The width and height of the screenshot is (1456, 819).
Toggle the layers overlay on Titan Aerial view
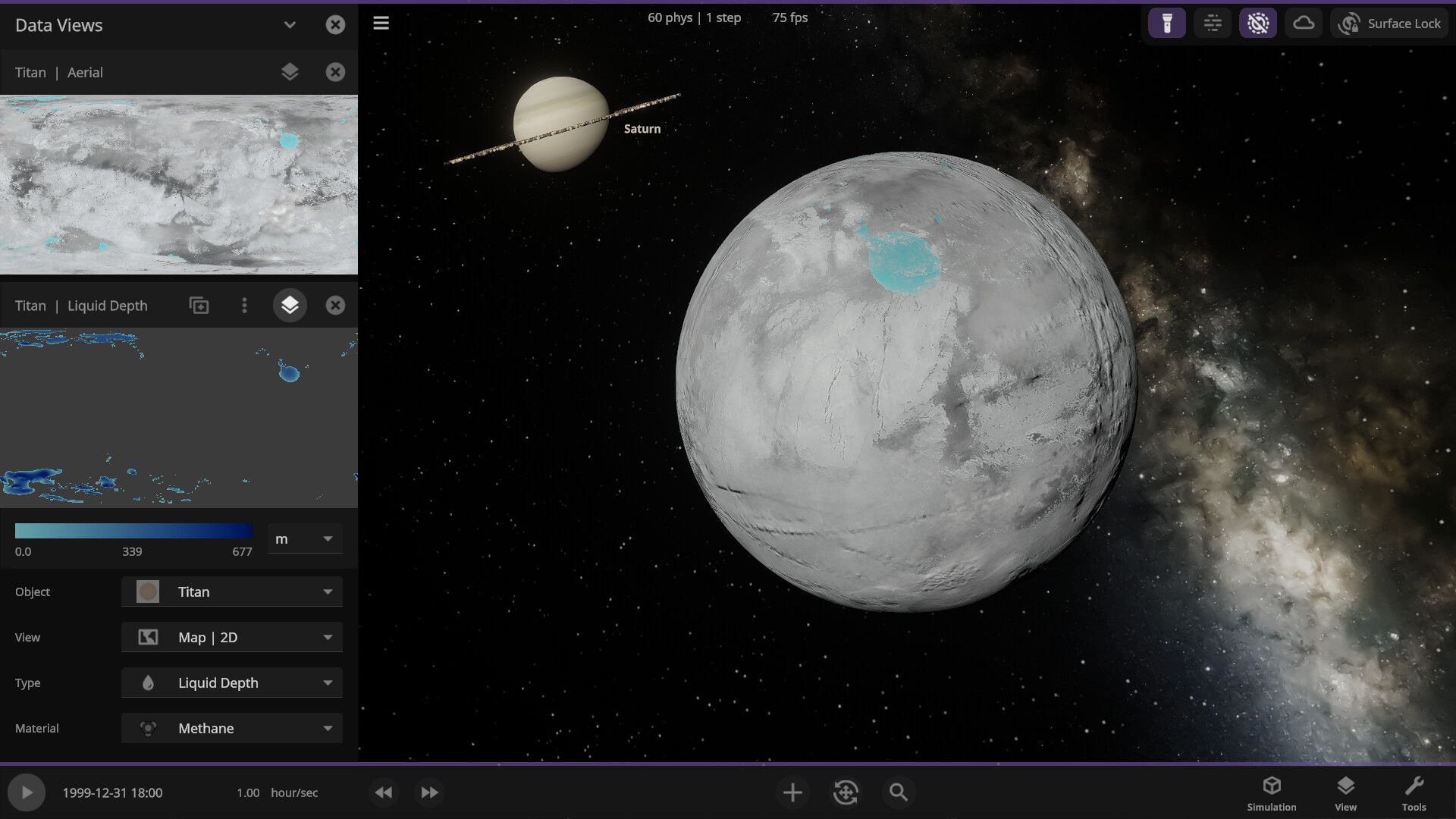[x=289, y=71]
